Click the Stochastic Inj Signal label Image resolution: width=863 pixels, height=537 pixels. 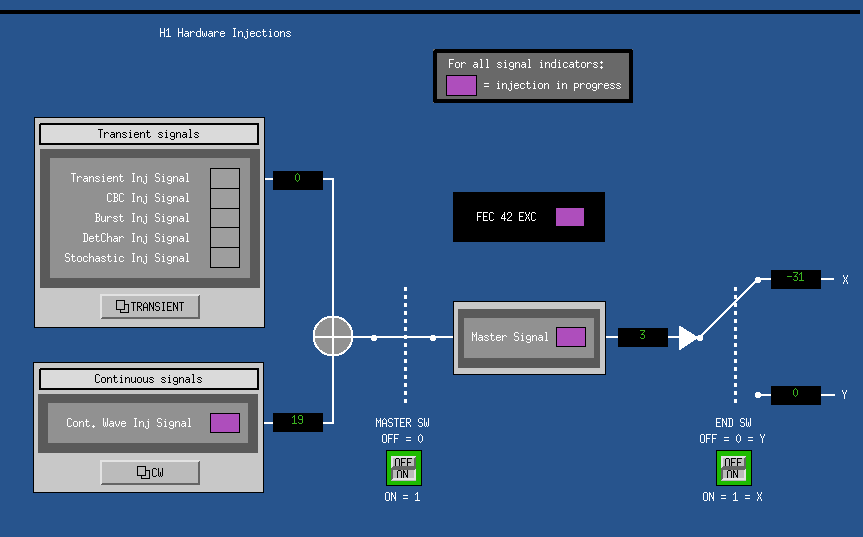pos(127,257)
